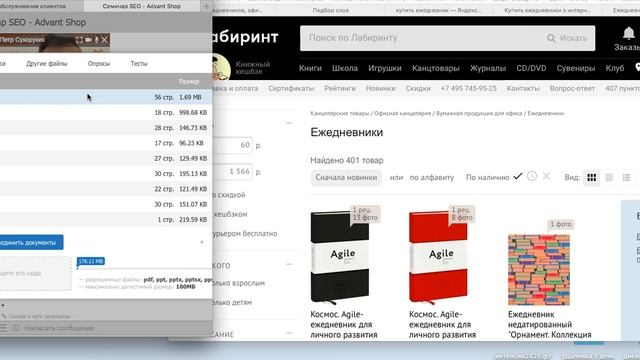Screen dimensions: 640x360
Task: Toggle the camera icon on presenter video
Action: (x=88, y=40)
